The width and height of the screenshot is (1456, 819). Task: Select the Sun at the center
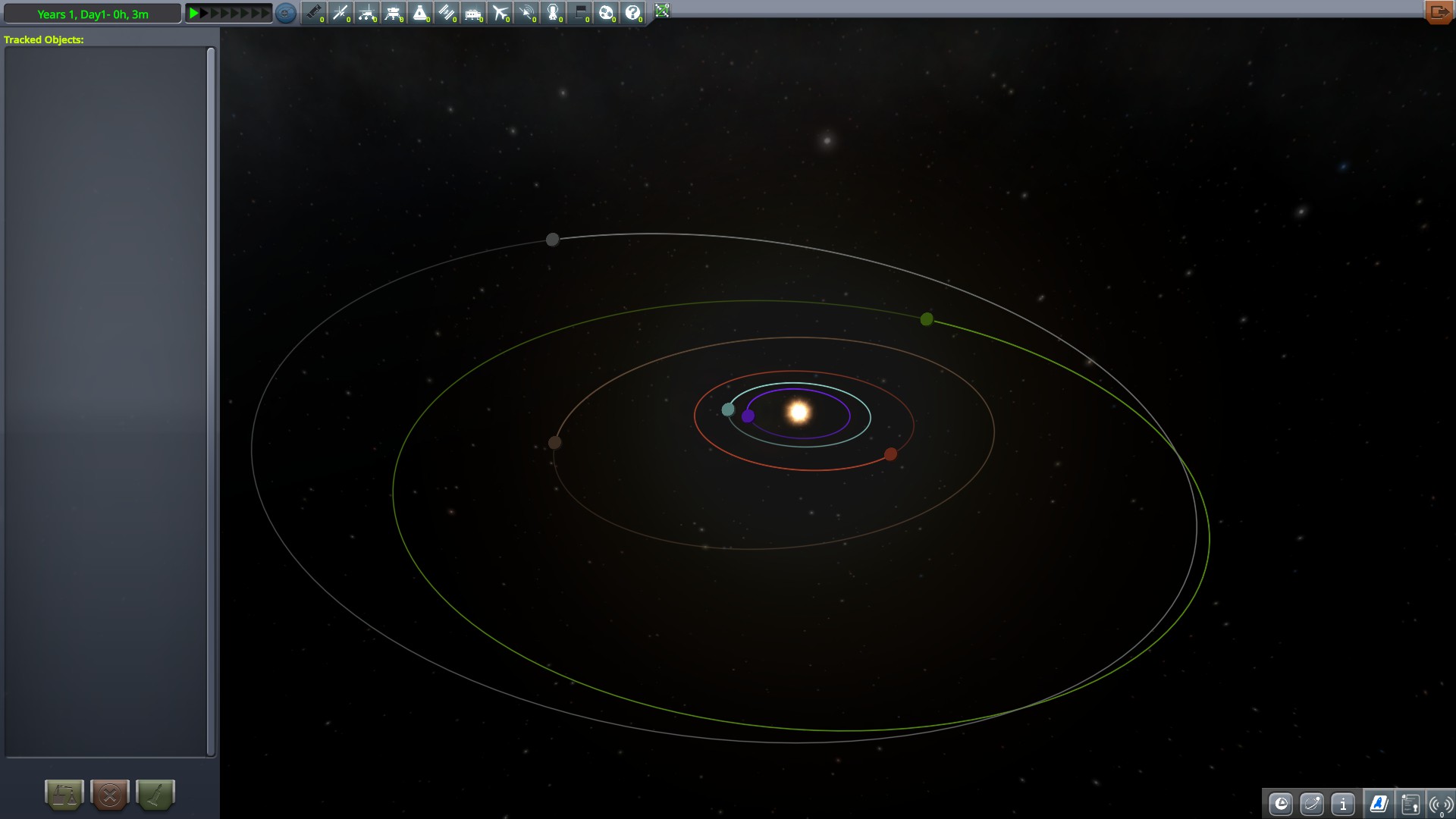tap(799, 412)
